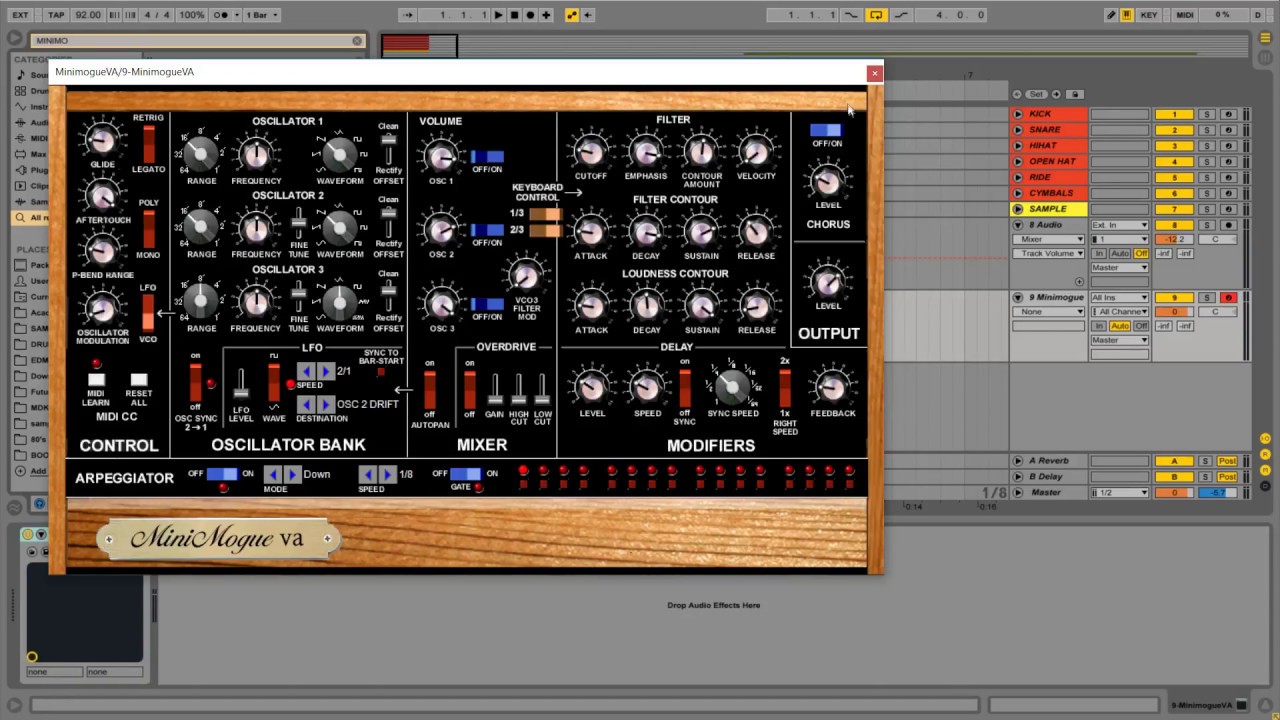
Task: Open the All Channels dropdown
Action: tap(1119, 311)
